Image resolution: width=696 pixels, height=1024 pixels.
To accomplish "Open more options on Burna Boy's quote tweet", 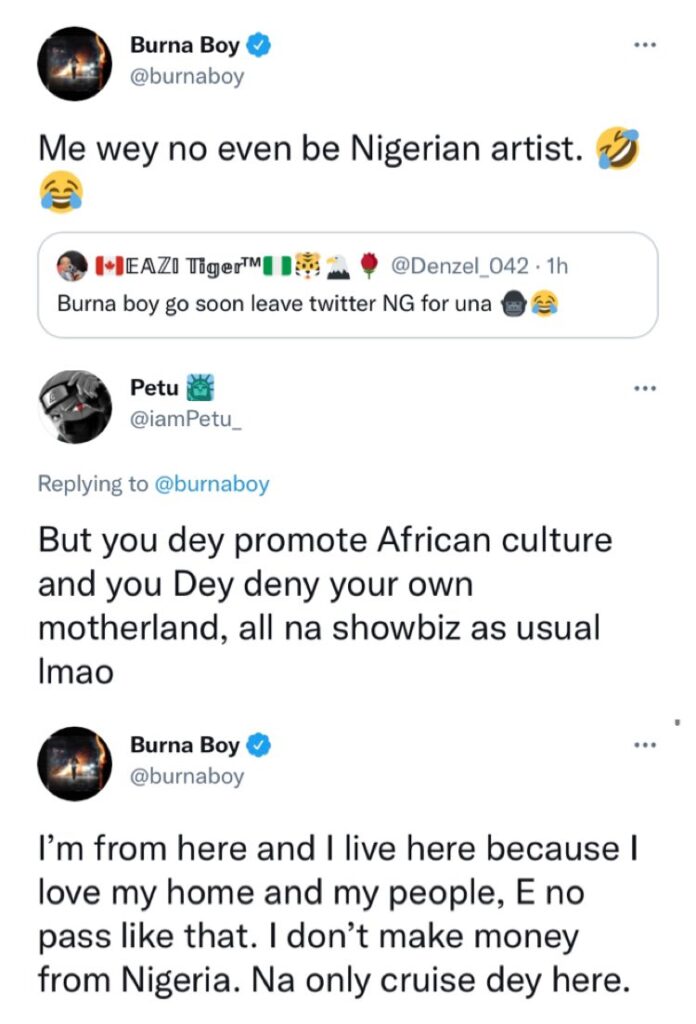I will point(646,47).
